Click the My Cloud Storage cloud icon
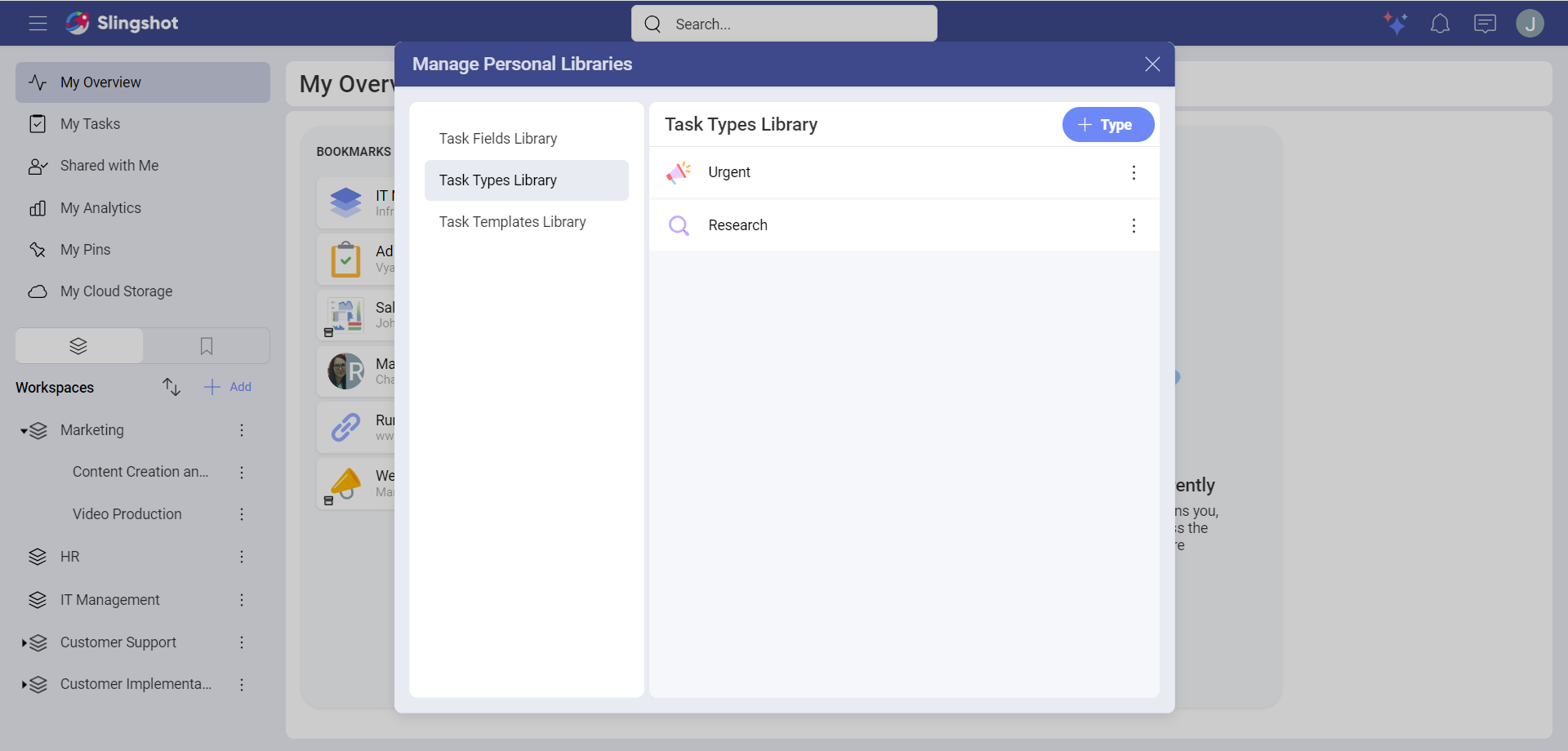The height and width of the screenshot is (751, 1568). click(x=38, y=291)
